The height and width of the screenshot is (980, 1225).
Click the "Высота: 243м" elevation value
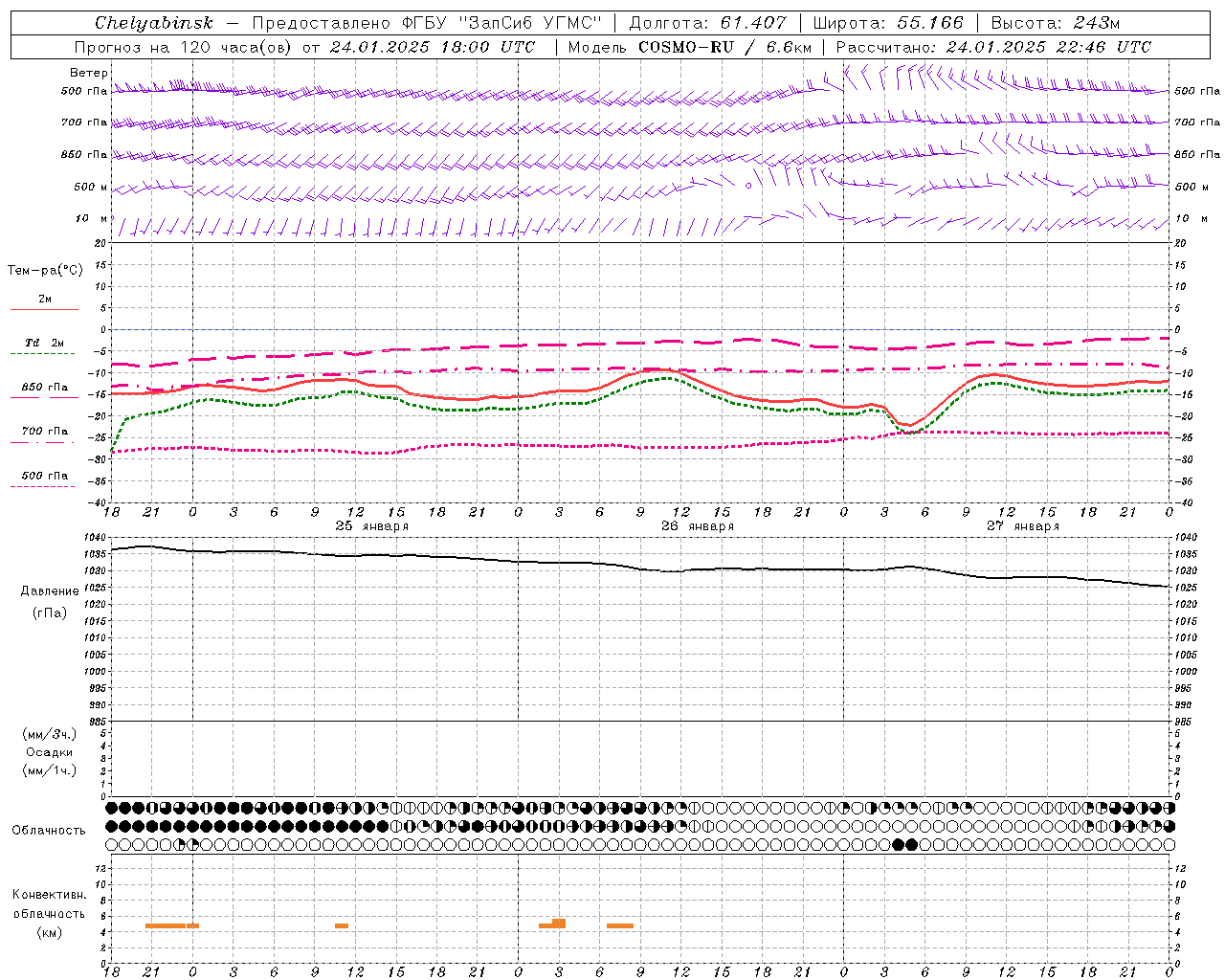click(x=1055, y=23)
